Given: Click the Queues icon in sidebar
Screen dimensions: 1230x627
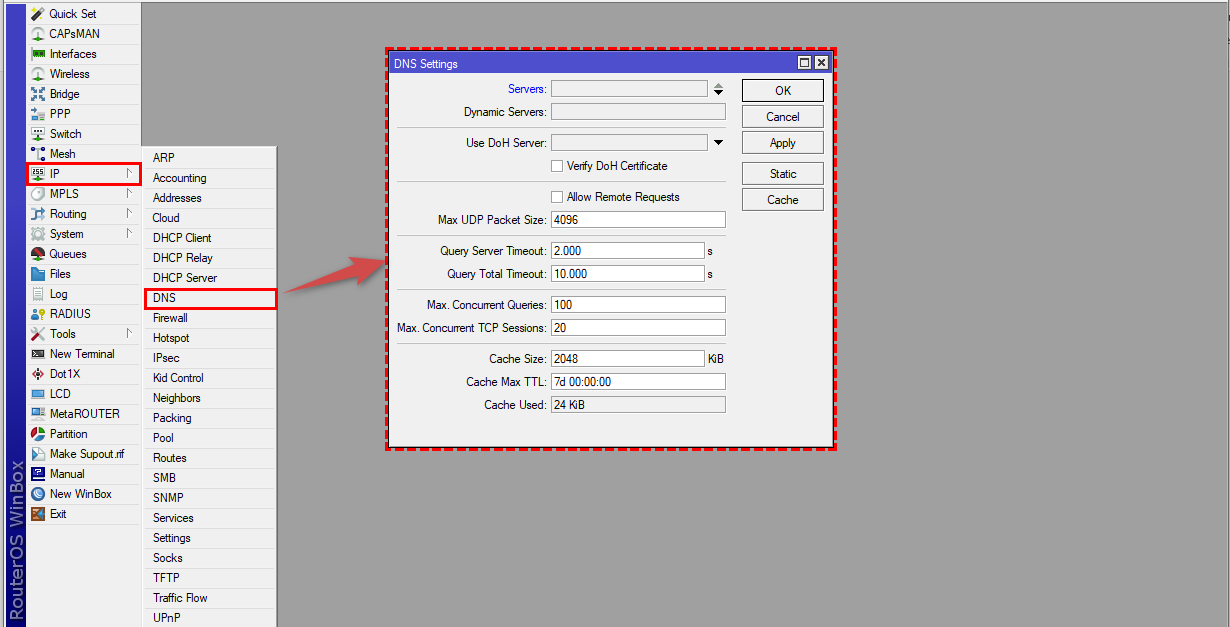Looking at the screenshot, I should click(38, 254).
